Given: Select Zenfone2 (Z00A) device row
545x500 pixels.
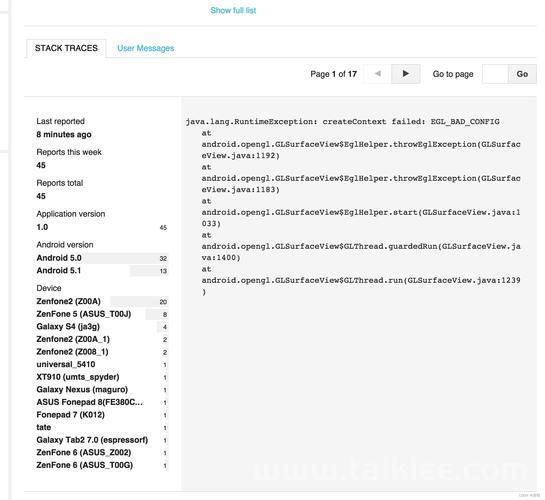Looking at the screenshot, I should tap(102, 302).
